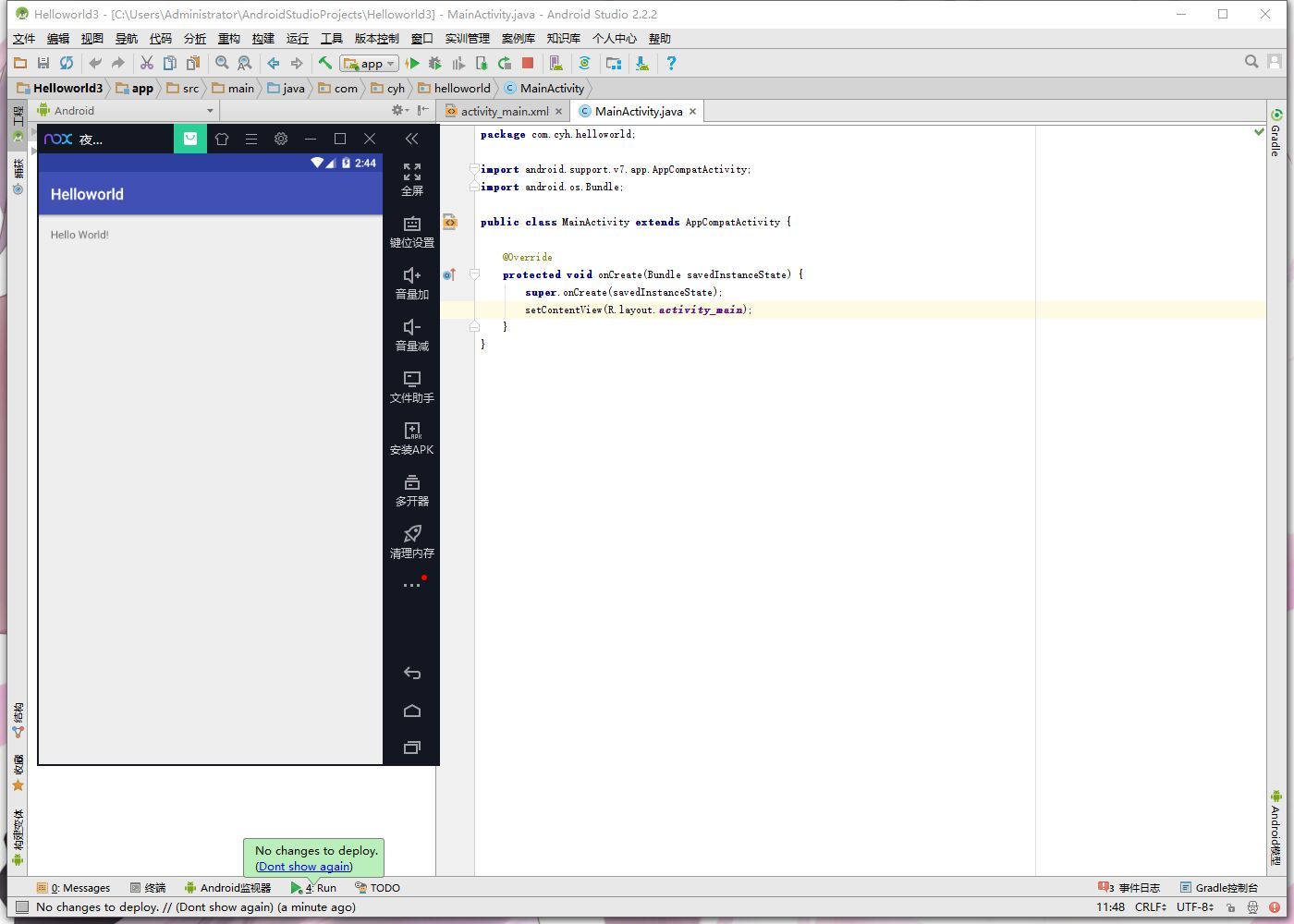Open the 编辑 menu
The image size is (1294, 924).
point(58,38)
